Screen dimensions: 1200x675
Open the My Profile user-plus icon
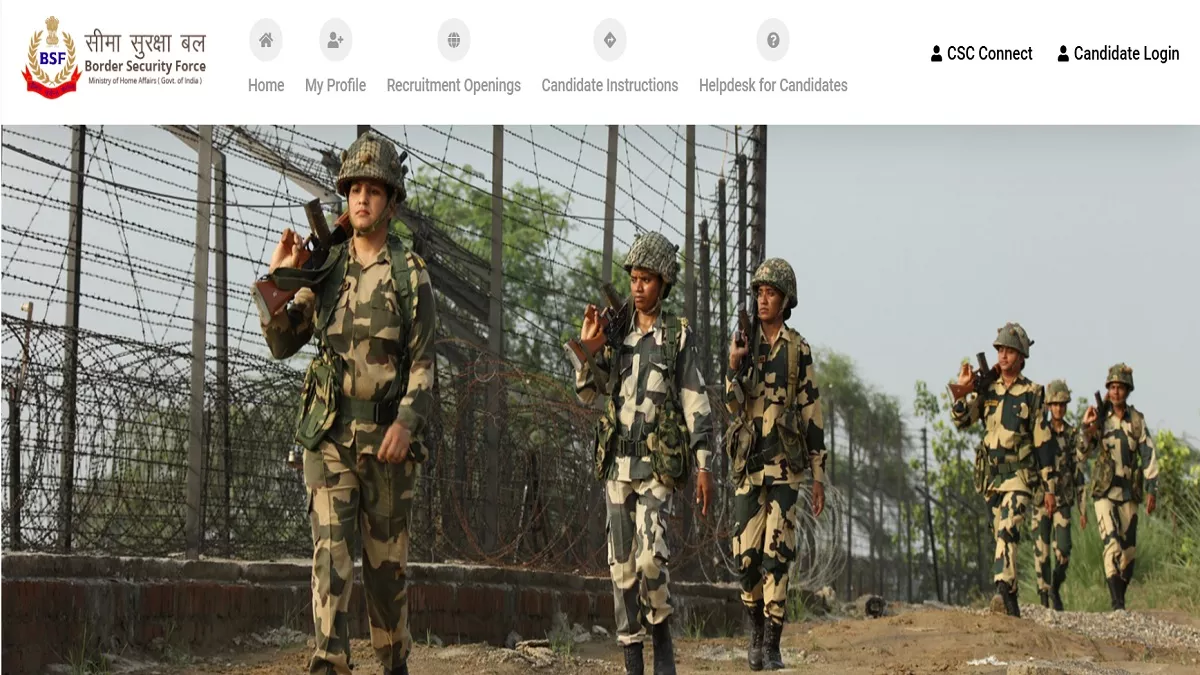pyautogui.click(x=335, y=40)
